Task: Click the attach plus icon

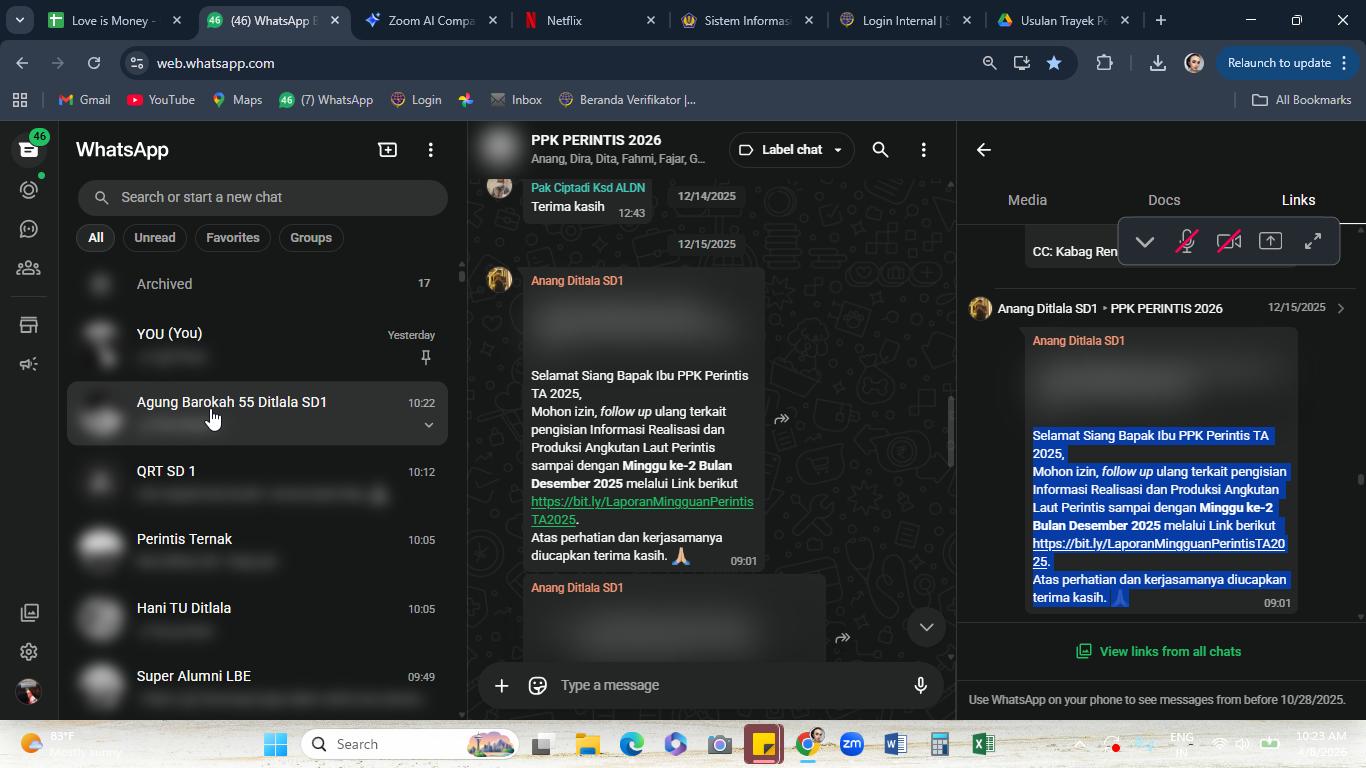Action: [x=502, y=685]
